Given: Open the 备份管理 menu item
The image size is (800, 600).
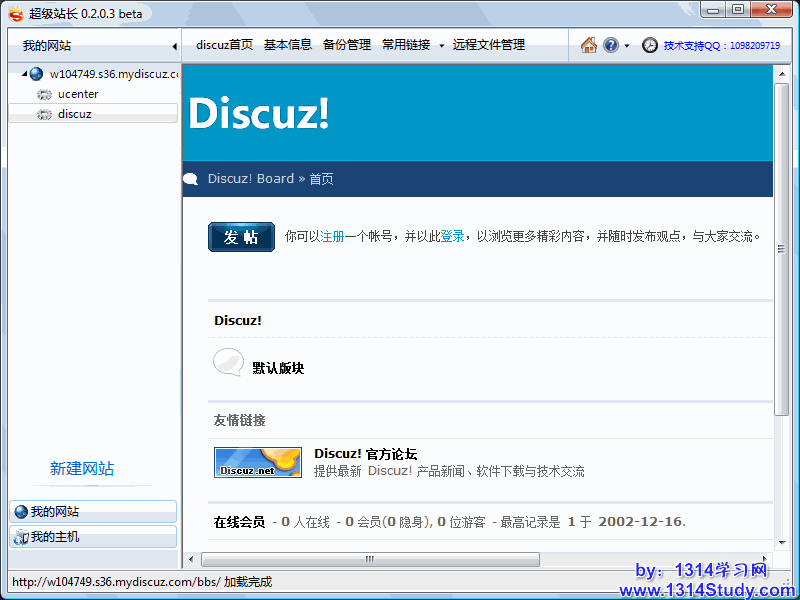Looking at the screenshot, I should pos(347,45).
